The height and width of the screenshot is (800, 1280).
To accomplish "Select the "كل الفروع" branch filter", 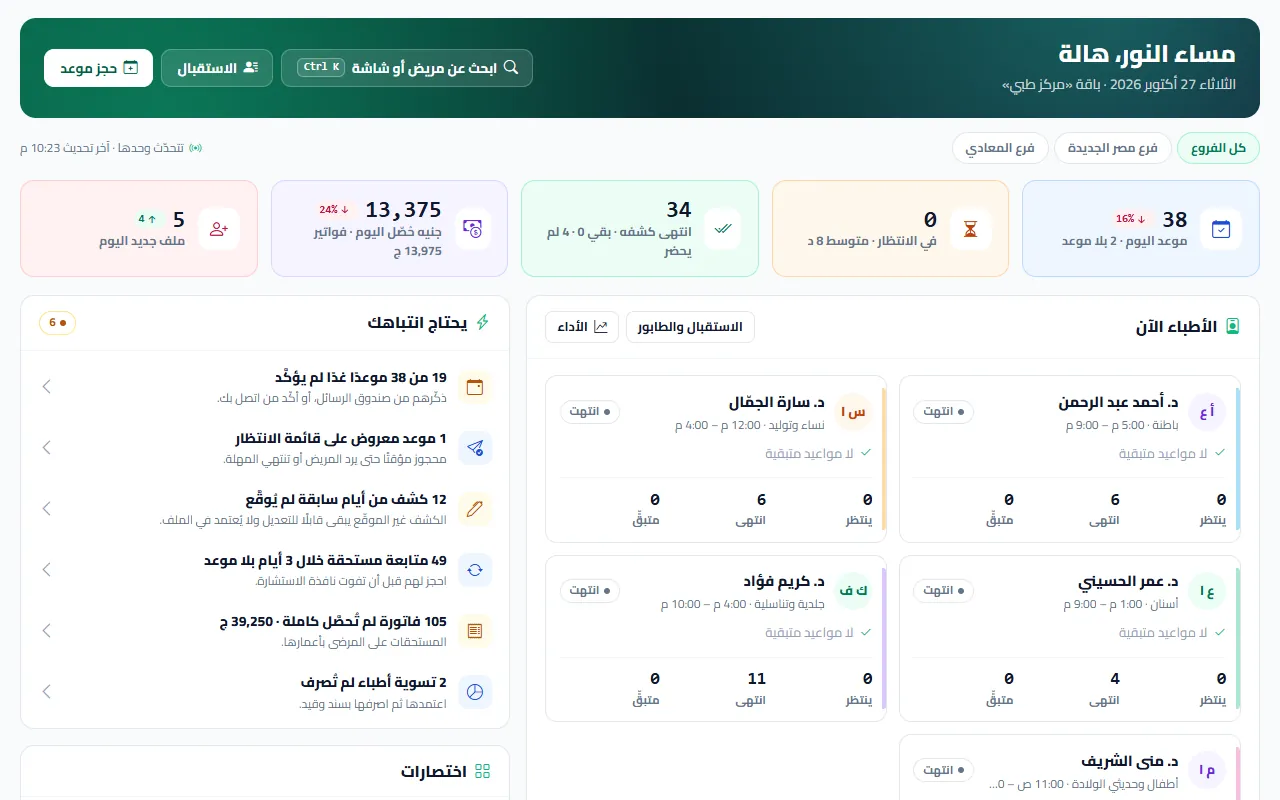I will point(1218,148).
